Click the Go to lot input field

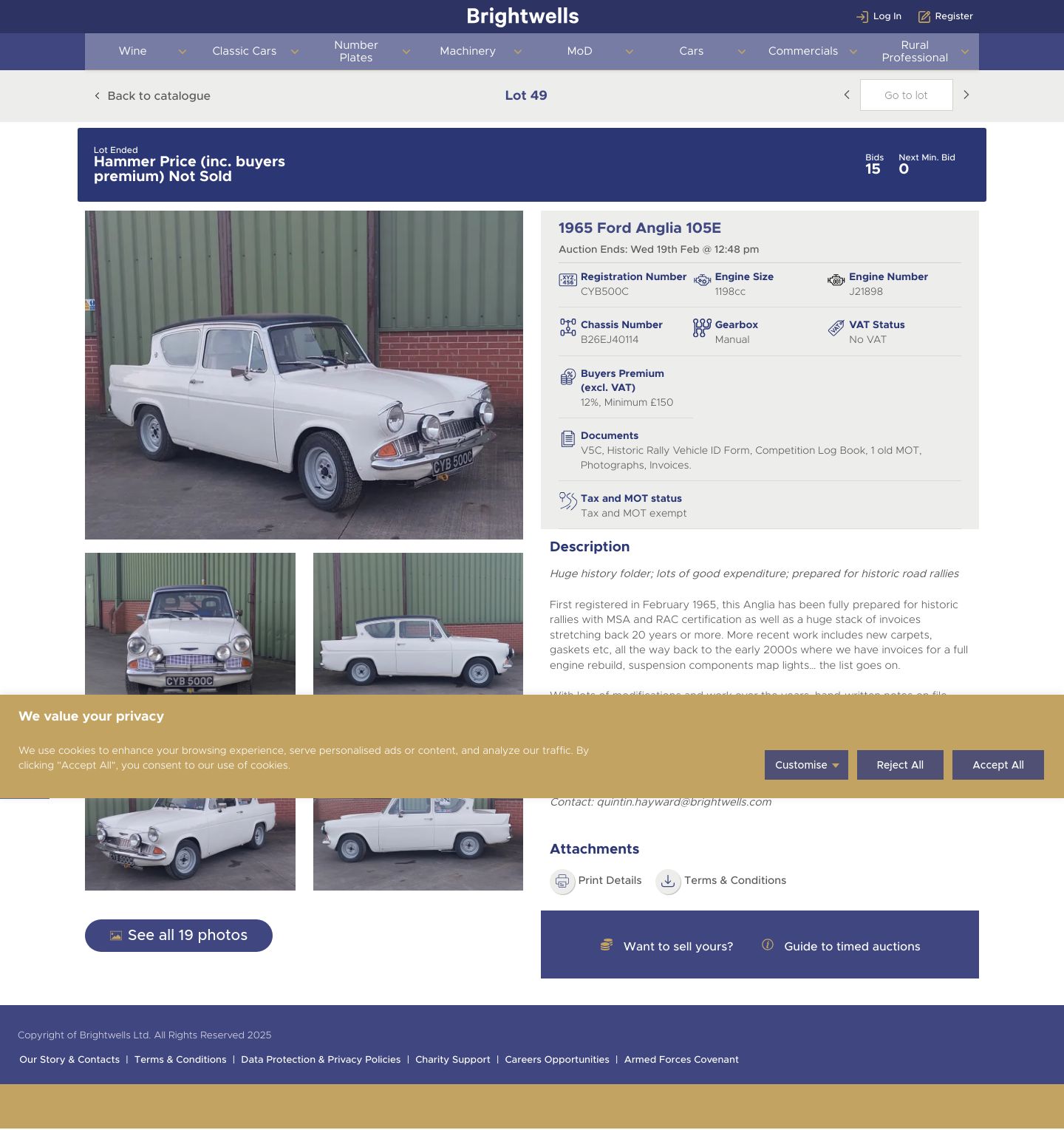pos(906,95)
